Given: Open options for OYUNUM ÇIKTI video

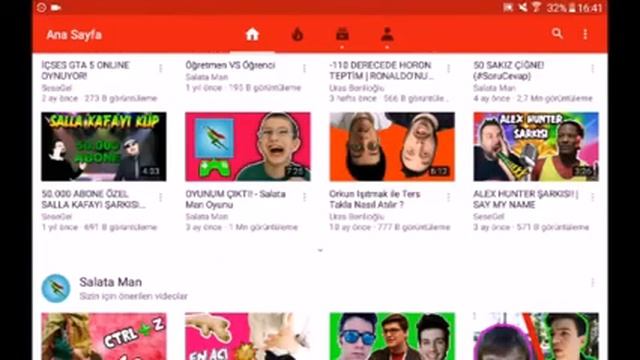Looking at the screenshot, I should [x=304, y=197].
